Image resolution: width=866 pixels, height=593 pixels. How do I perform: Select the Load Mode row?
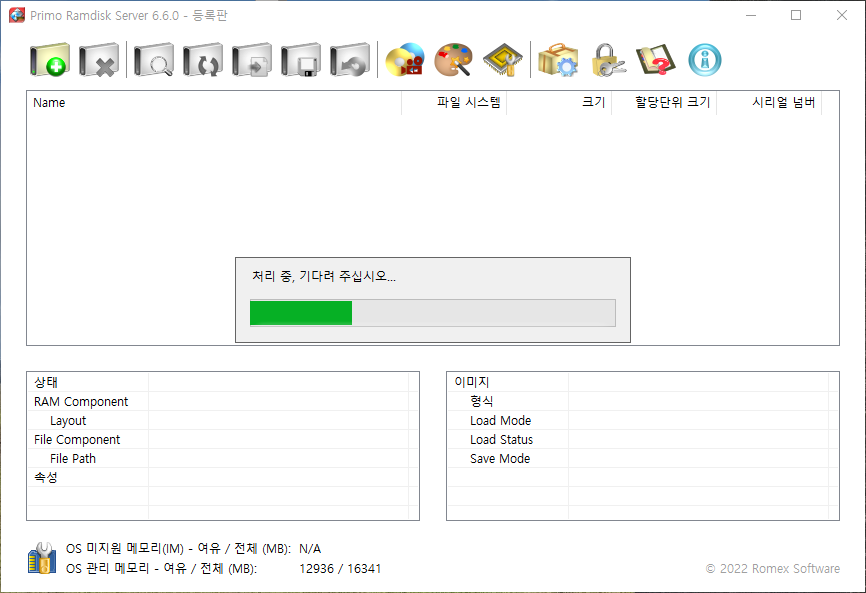click(x=643, y=420)
